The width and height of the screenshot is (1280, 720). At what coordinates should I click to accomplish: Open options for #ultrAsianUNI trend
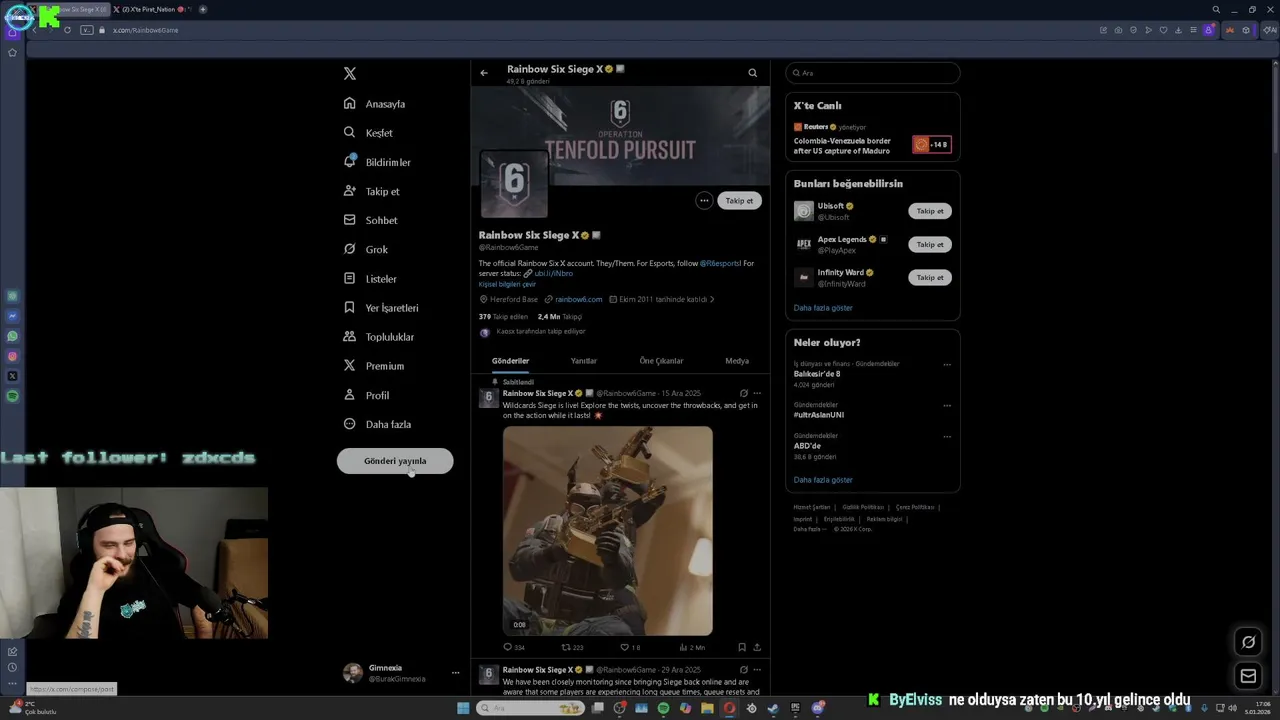click(947, 406)
